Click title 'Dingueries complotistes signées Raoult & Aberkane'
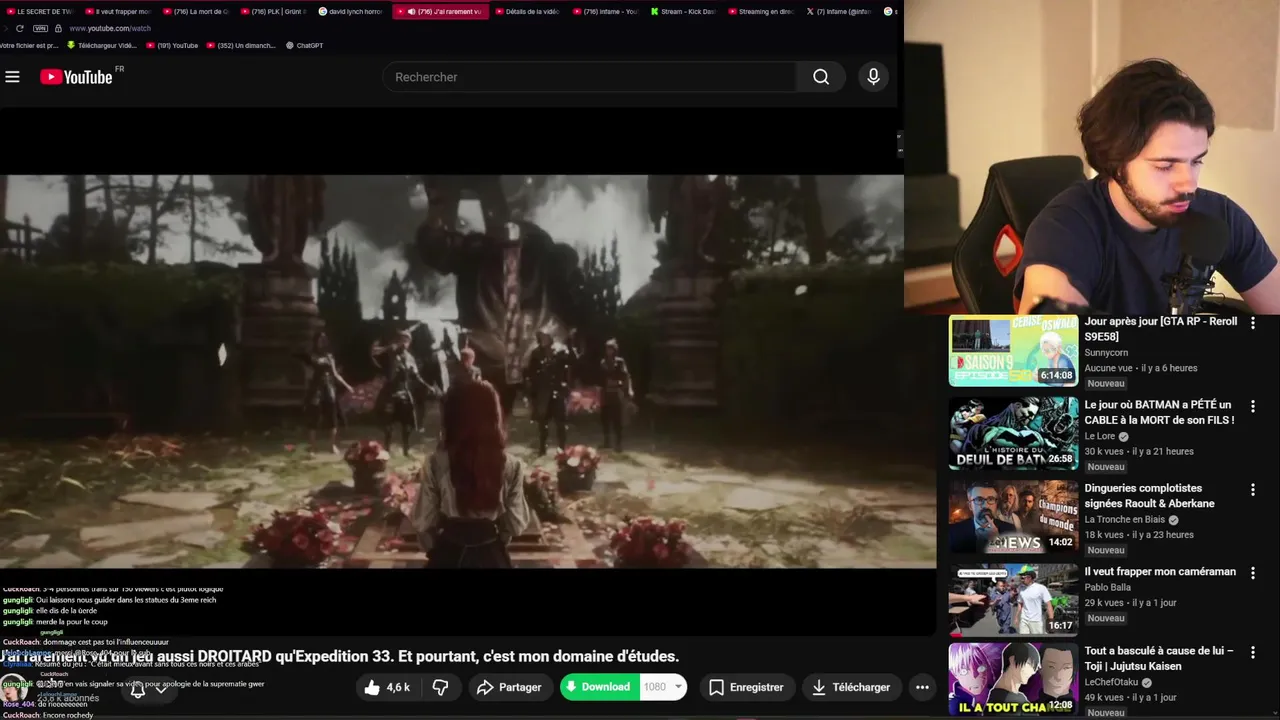This screenshot has width=1280, height=720. point(1150,496)
